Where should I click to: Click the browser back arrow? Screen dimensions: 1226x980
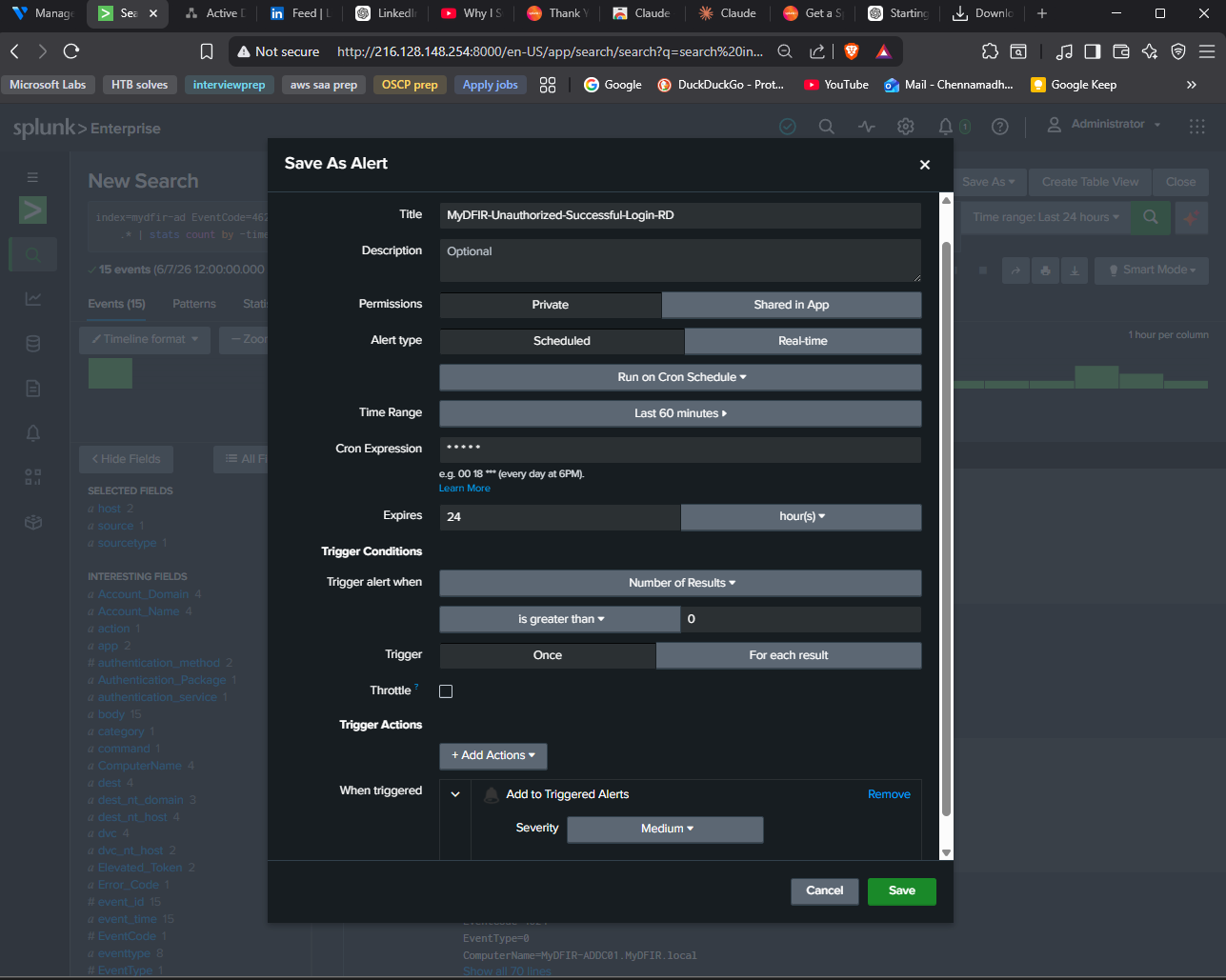coord(14,51)
